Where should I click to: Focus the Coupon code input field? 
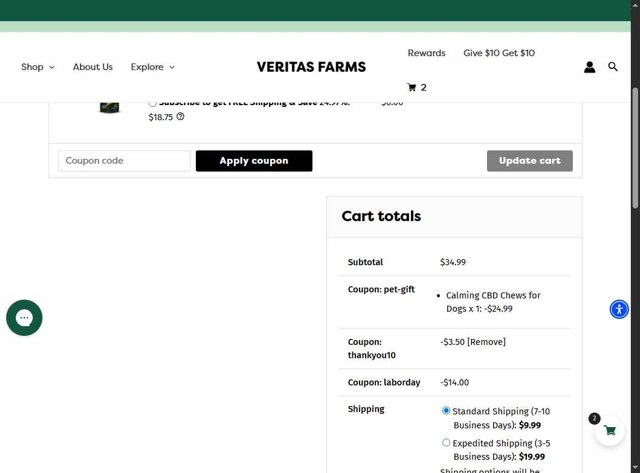coord(124,161)
